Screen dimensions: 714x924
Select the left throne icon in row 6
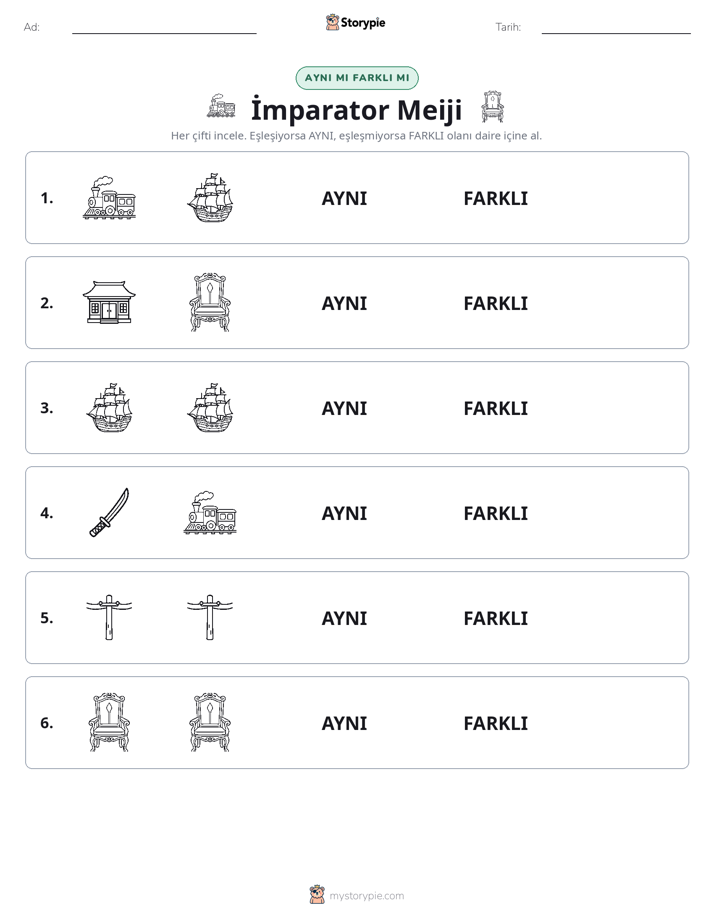[109, 722]
